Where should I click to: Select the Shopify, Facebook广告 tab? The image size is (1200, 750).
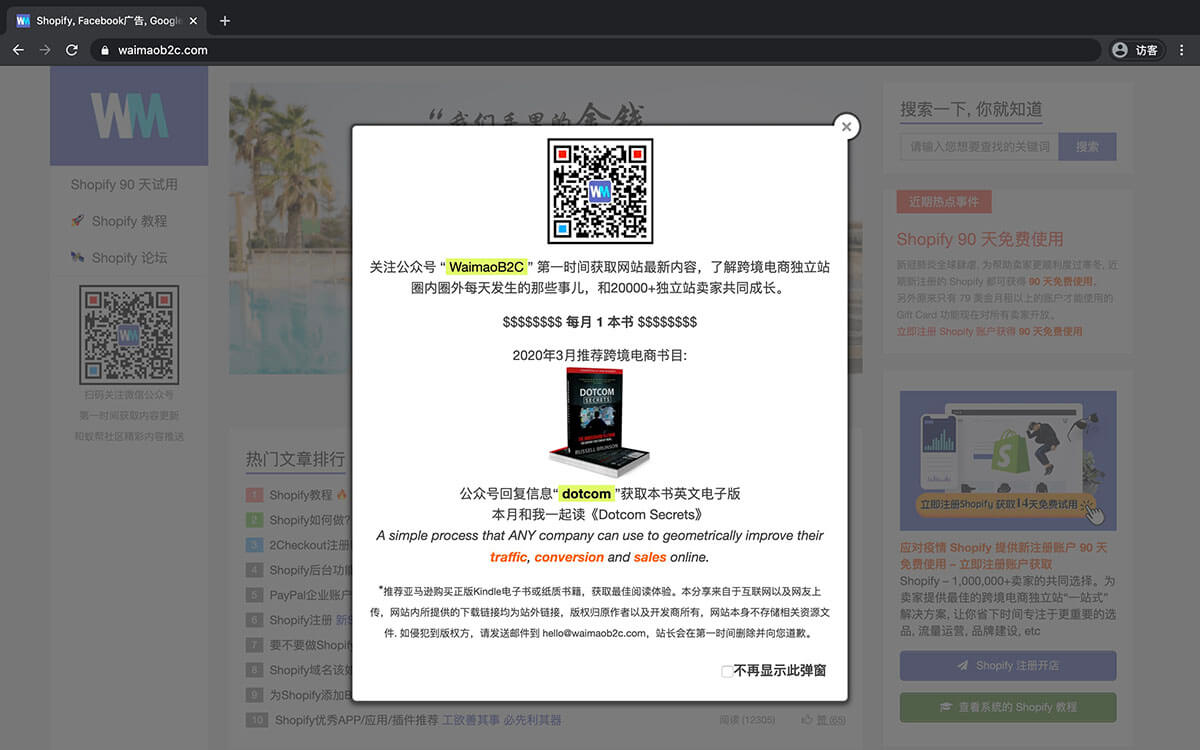pyautogui.click(x=107, y=20)
